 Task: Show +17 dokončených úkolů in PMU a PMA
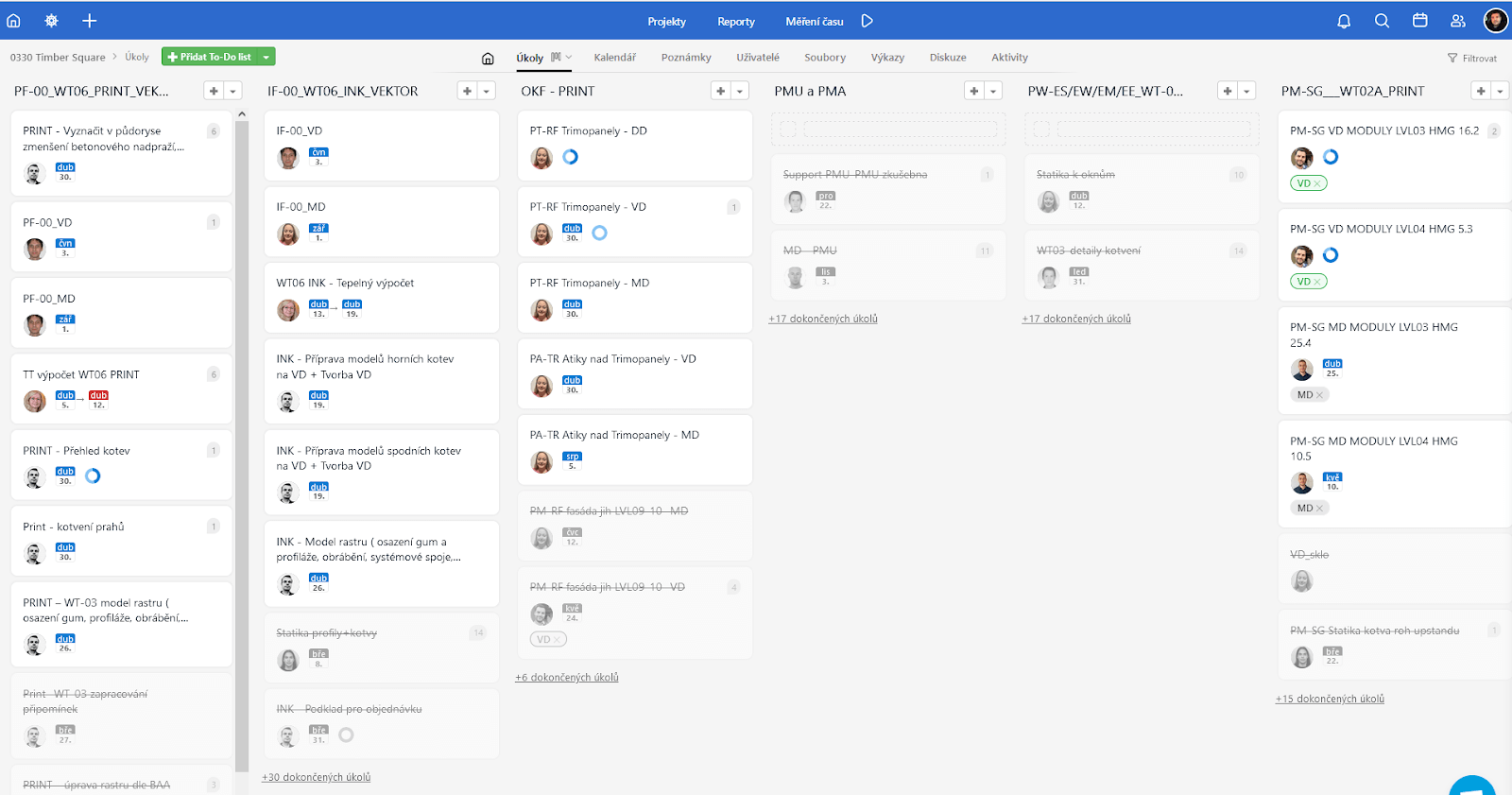tap(823, 319)
